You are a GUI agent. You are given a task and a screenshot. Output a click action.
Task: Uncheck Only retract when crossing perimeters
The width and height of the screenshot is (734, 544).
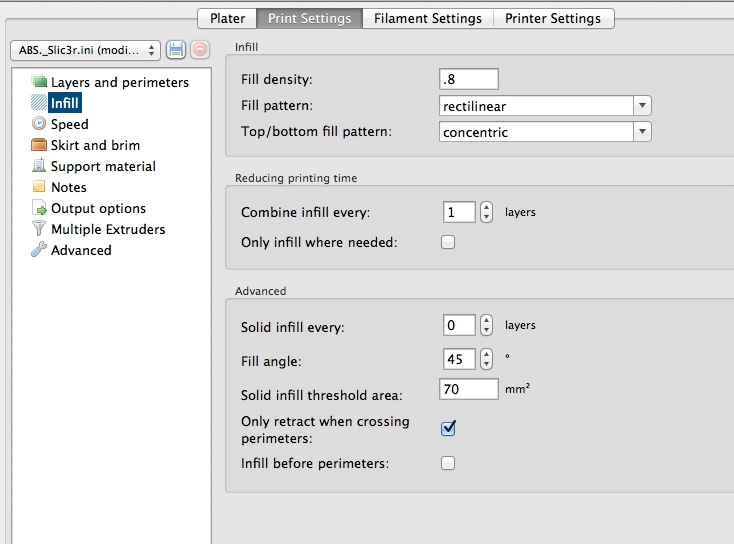(x=448, y=428)
